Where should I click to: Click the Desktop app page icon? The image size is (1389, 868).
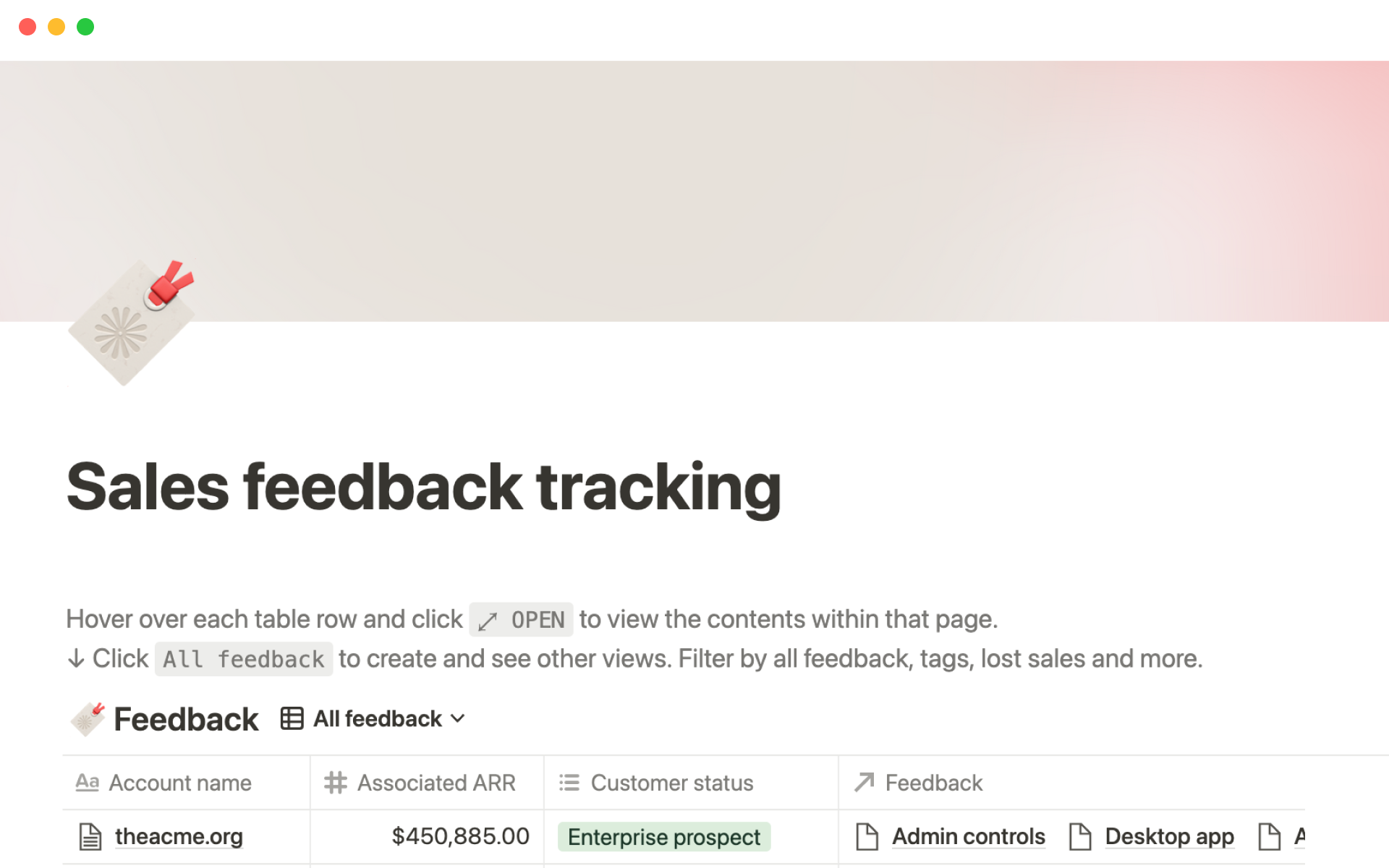[x=1079, y=837]
